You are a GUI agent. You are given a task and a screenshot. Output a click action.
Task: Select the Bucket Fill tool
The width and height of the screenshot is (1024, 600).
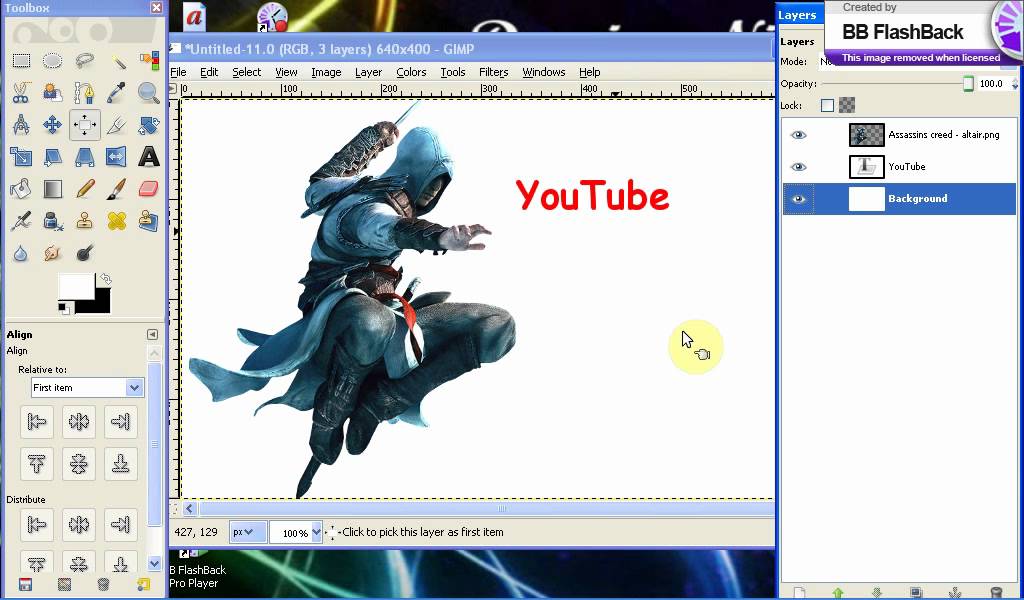[x=21, y=189]
